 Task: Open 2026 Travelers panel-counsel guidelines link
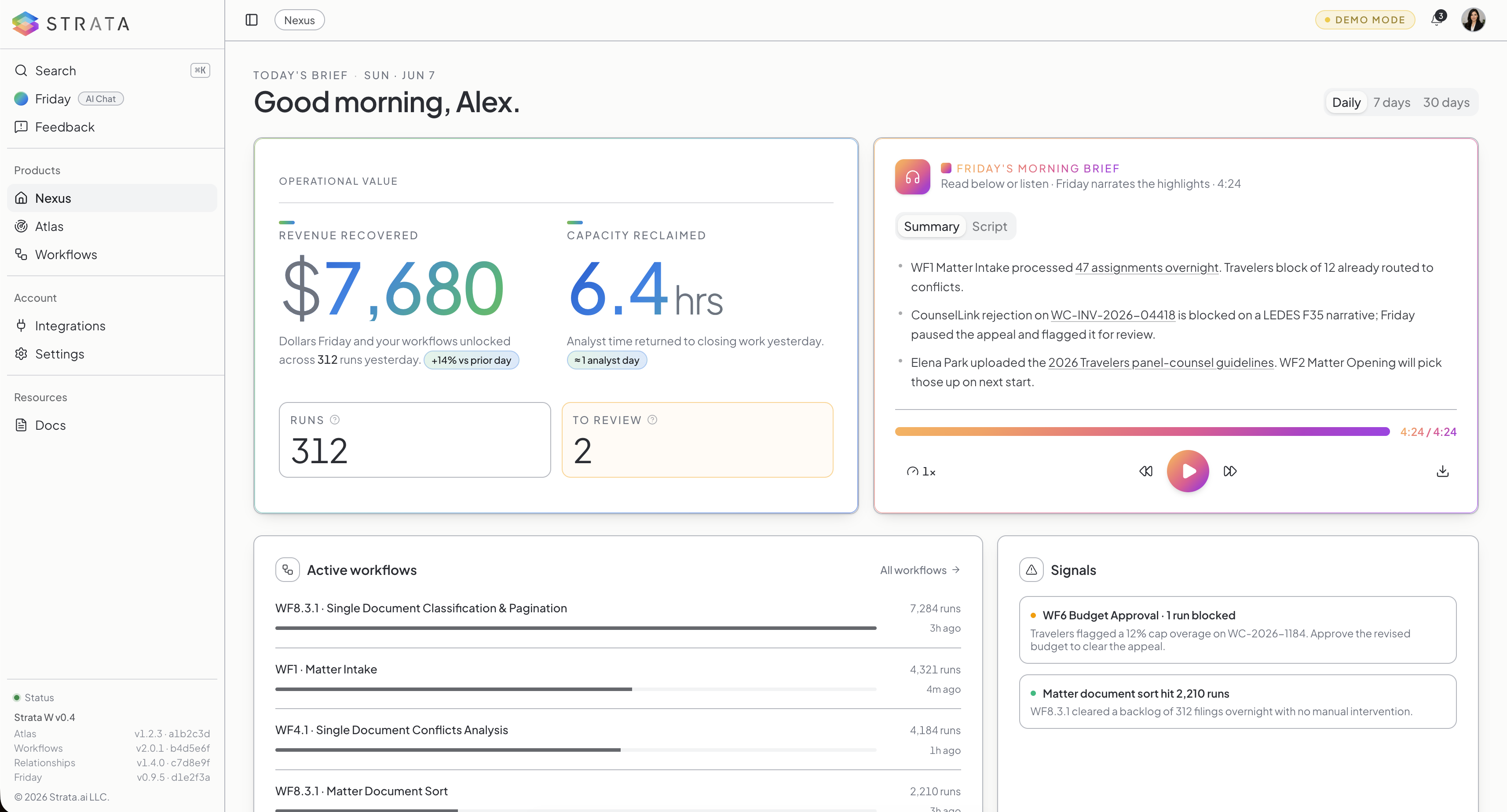1161,362
